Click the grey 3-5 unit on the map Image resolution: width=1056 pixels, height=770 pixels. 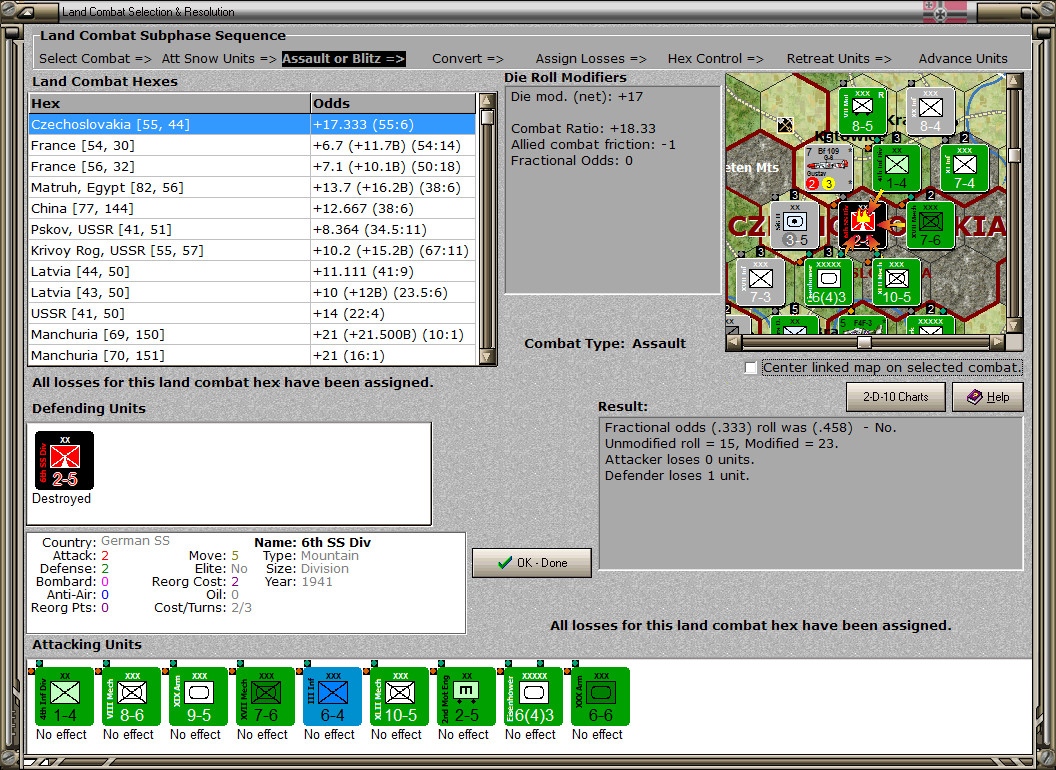795,226
